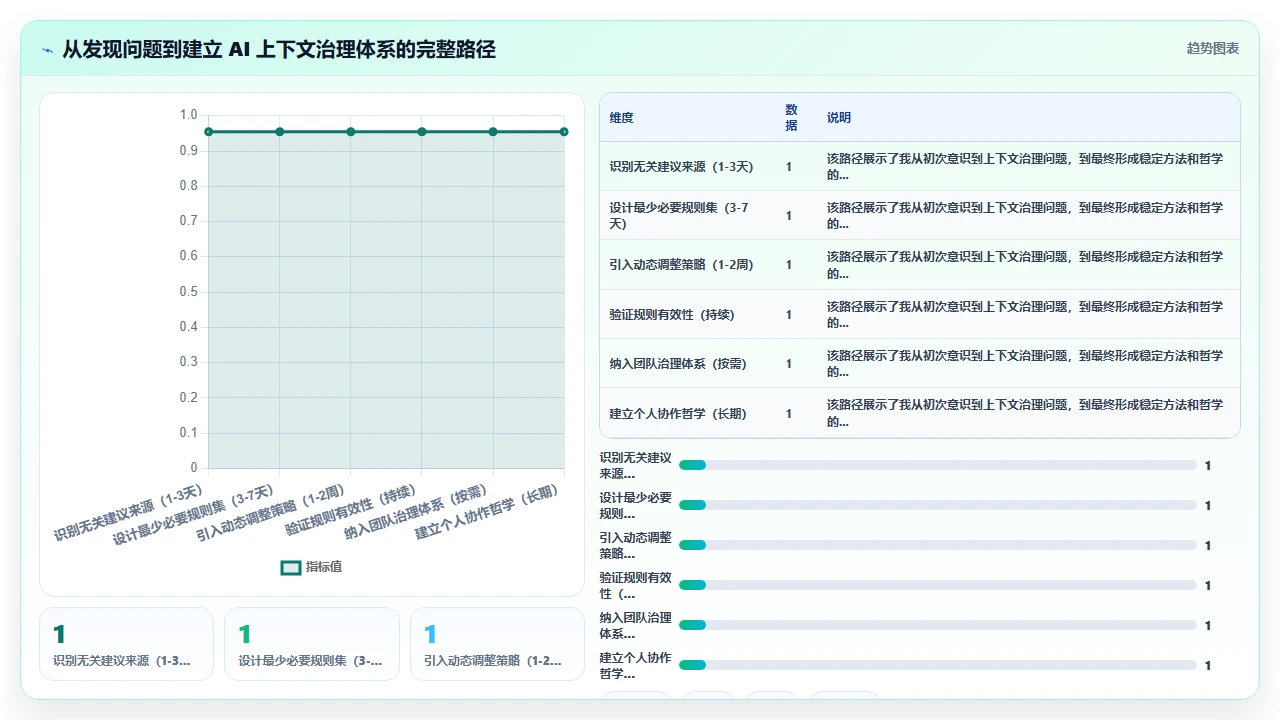Click chart x-axis label 验证规则有效性（持续）
The image size is (1280, 720).
(x=351, y=511)
